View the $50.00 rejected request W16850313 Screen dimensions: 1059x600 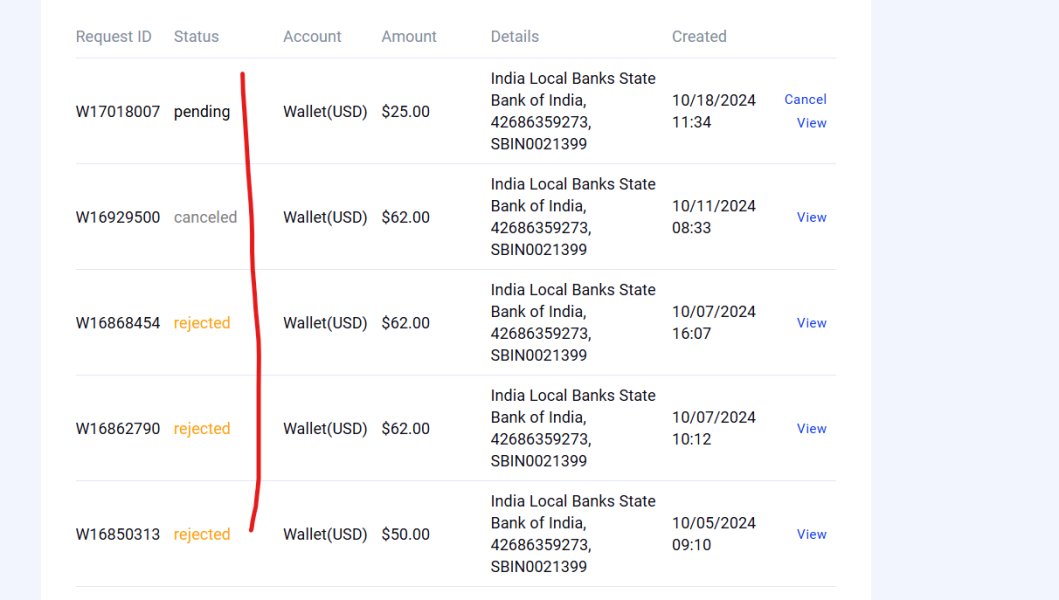pos(811,534)
